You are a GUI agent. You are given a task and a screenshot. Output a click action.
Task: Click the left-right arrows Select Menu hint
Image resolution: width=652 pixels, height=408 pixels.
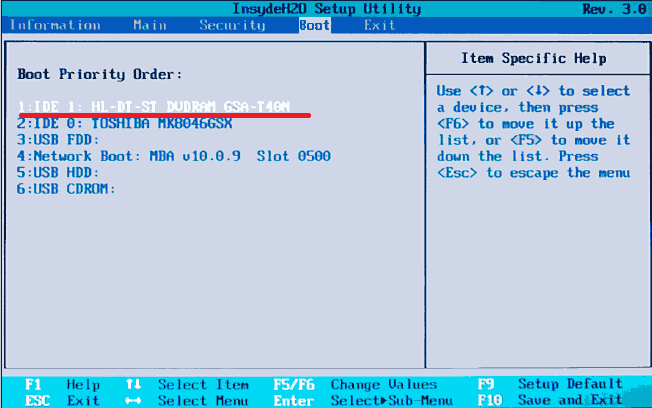(x=187, y=401)
